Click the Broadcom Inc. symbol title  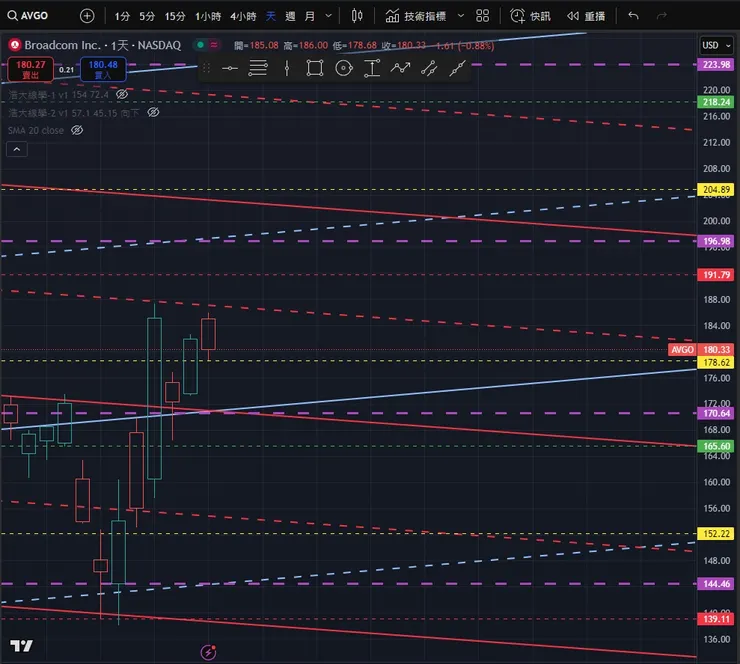tap(62, 45)
